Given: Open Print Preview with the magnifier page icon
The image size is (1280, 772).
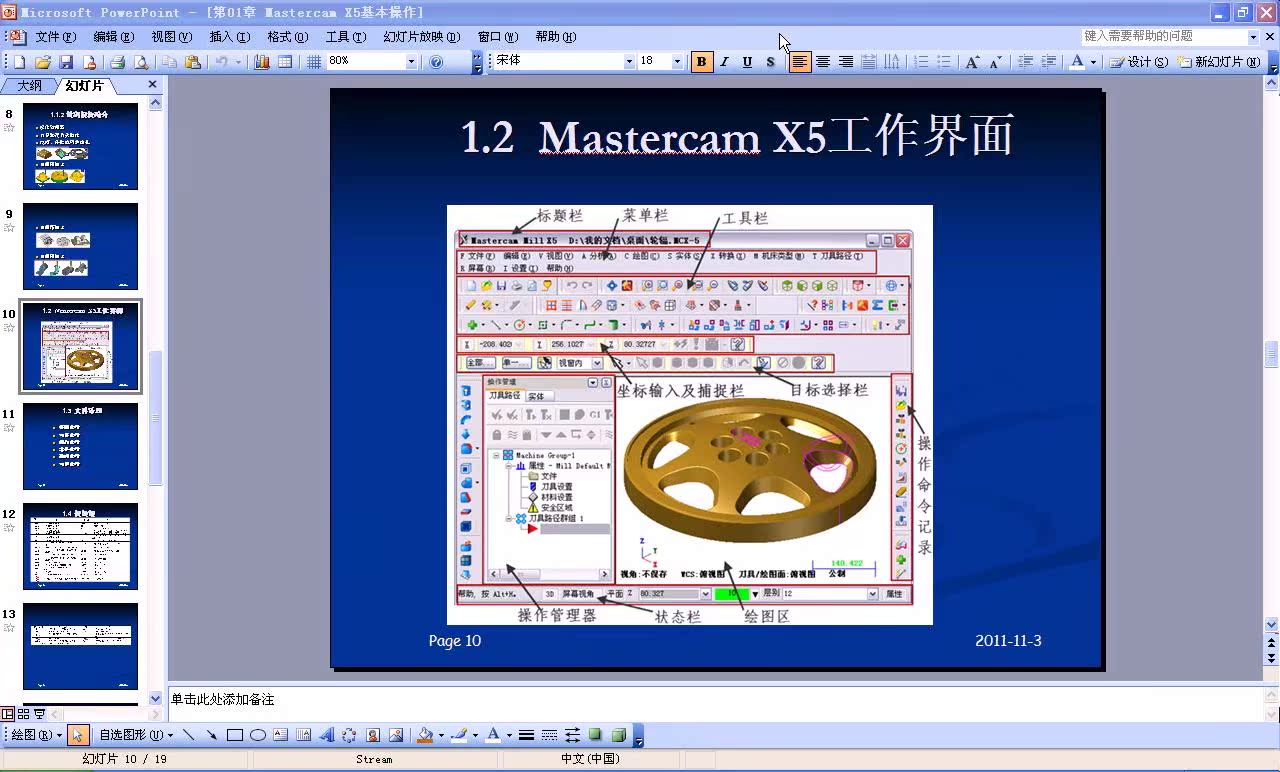Looking at the screenshot, I should [141, 62].
